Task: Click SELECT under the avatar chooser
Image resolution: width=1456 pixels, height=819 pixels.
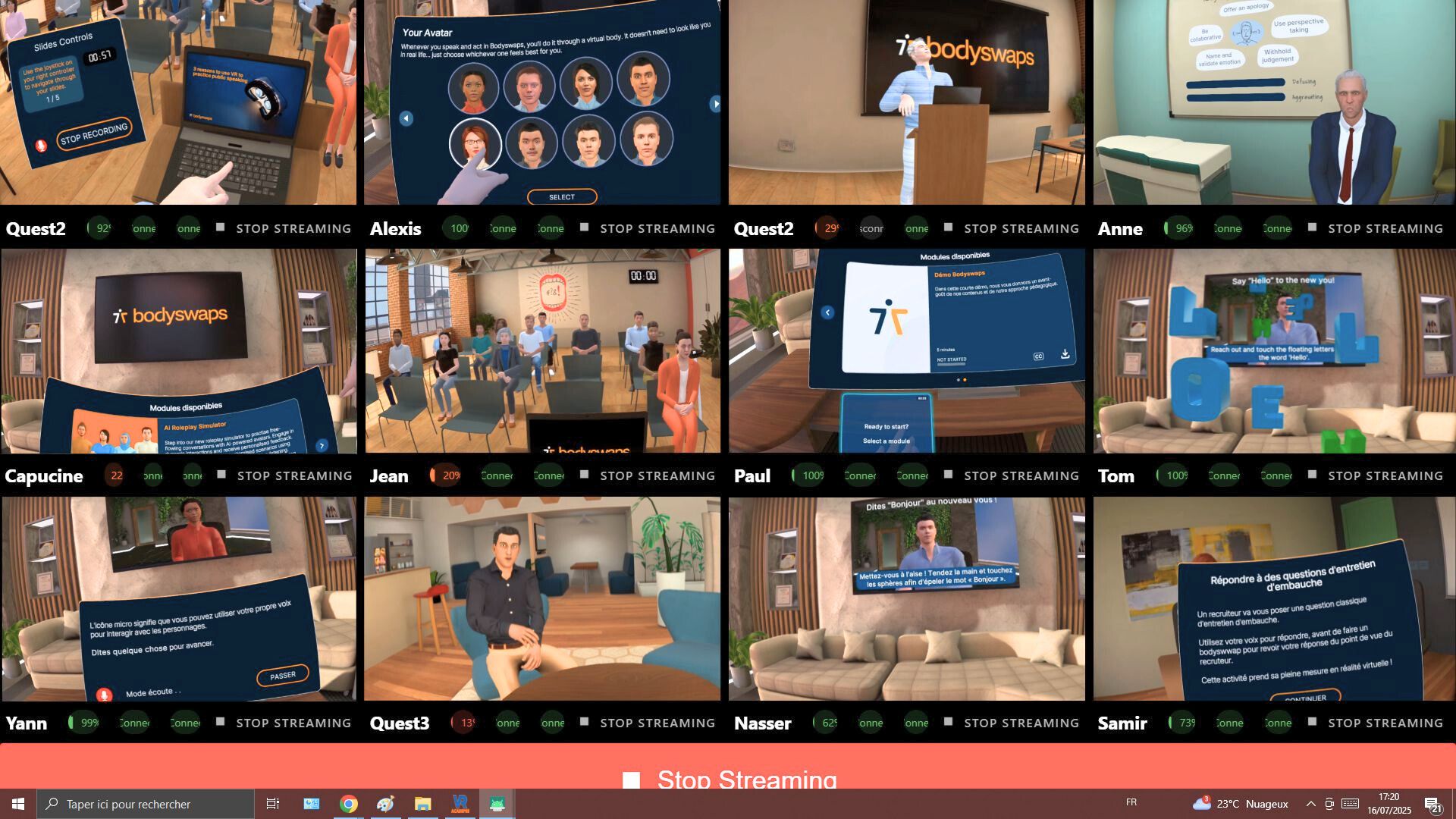Action: click(x=562, y=196)
